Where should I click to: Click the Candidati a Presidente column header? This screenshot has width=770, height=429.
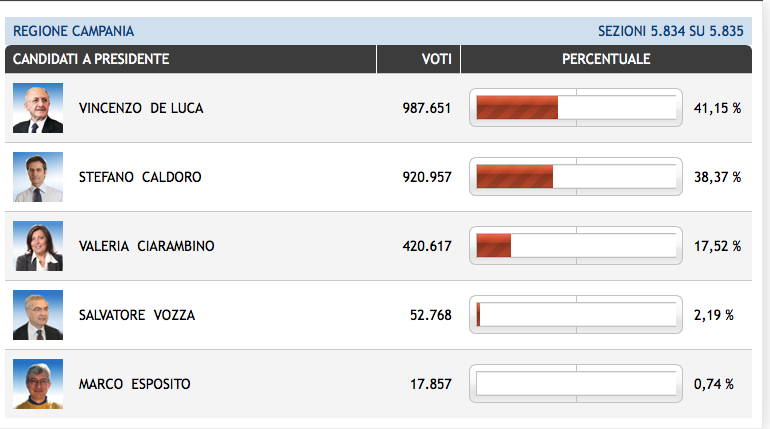(91, 59)
